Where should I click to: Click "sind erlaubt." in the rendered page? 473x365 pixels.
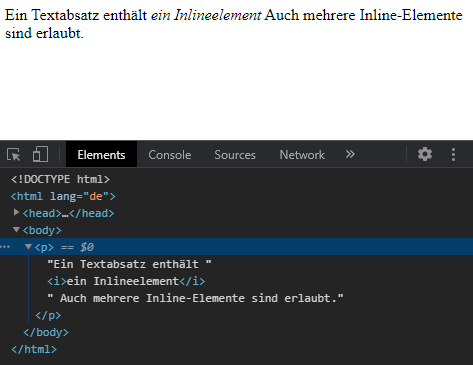pyautogui.click(x=44, y=33)
